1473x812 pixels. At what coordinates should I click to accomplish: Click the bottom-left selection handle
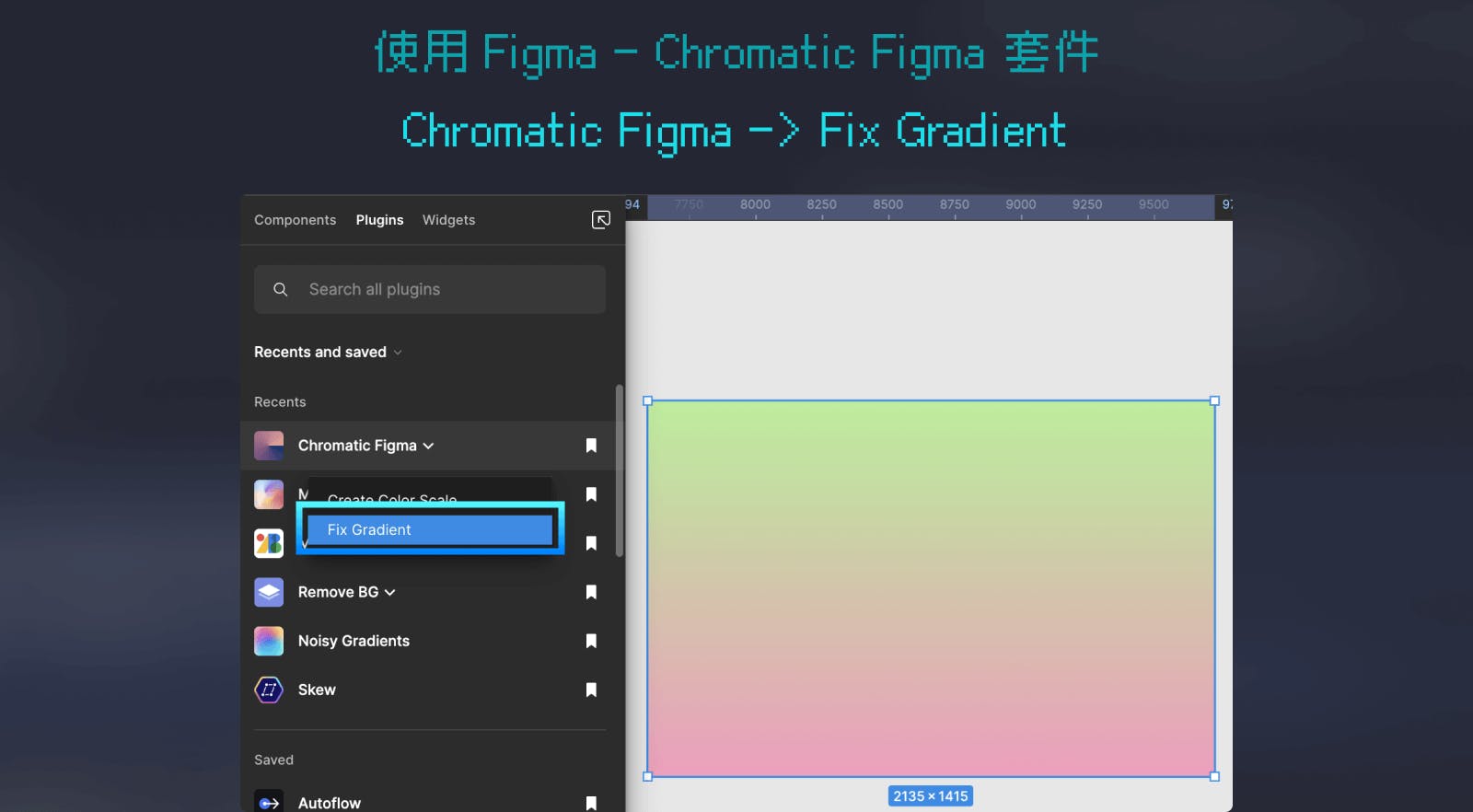(647, 776)
